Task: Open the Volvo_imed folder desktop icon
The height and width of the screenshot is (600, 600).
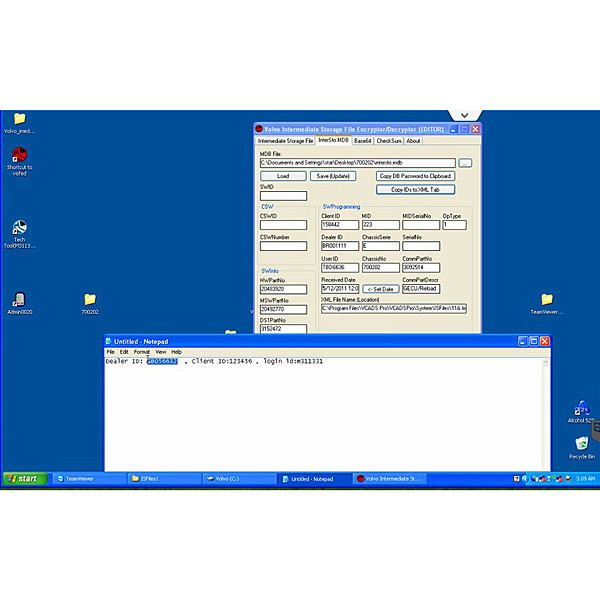Action: tap(19, 119)
